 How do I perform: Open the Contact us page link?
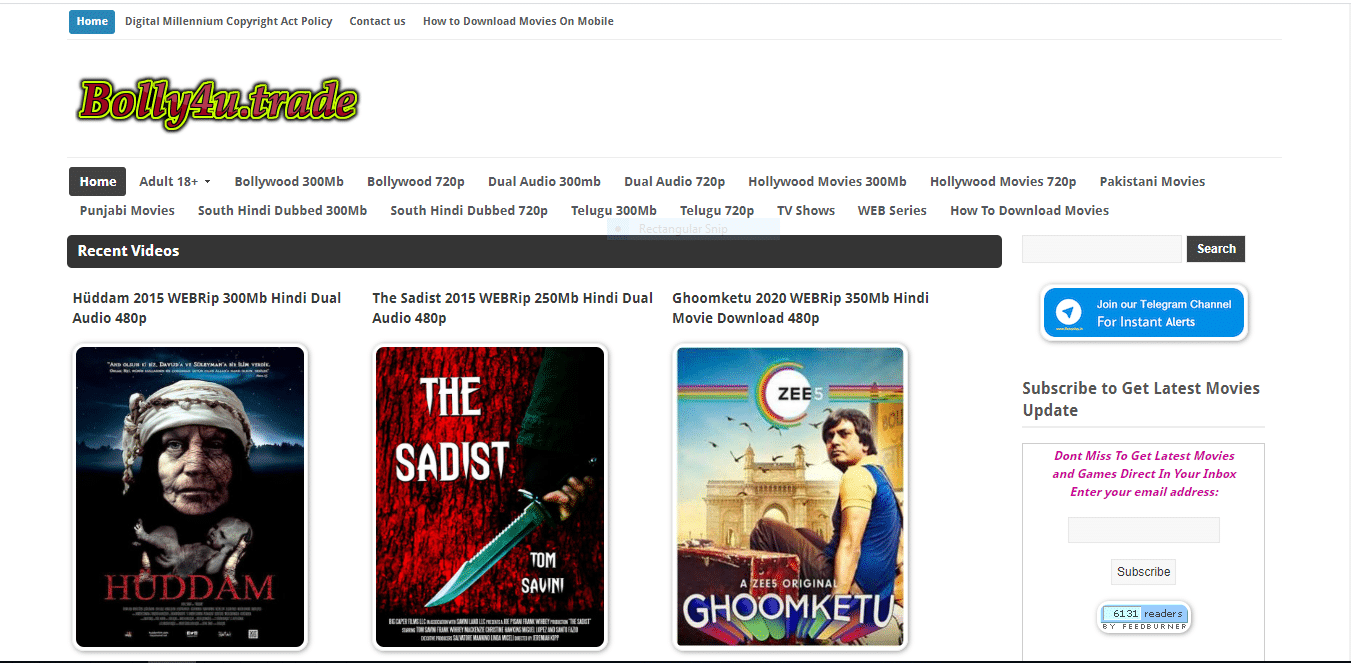click(377, 21)
